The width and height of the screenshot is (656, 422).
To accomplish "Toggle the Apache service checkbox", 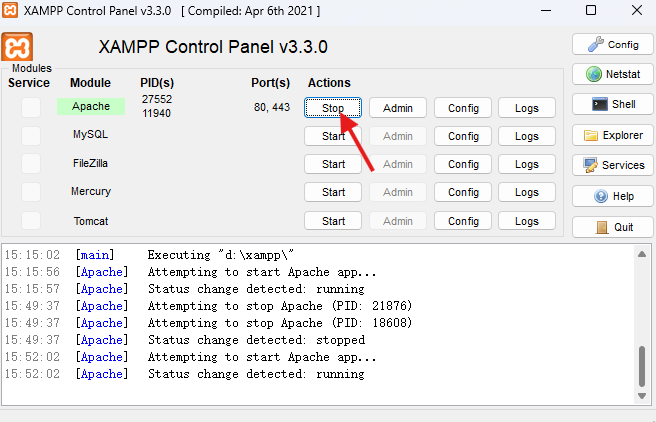I will coord(31,107).
